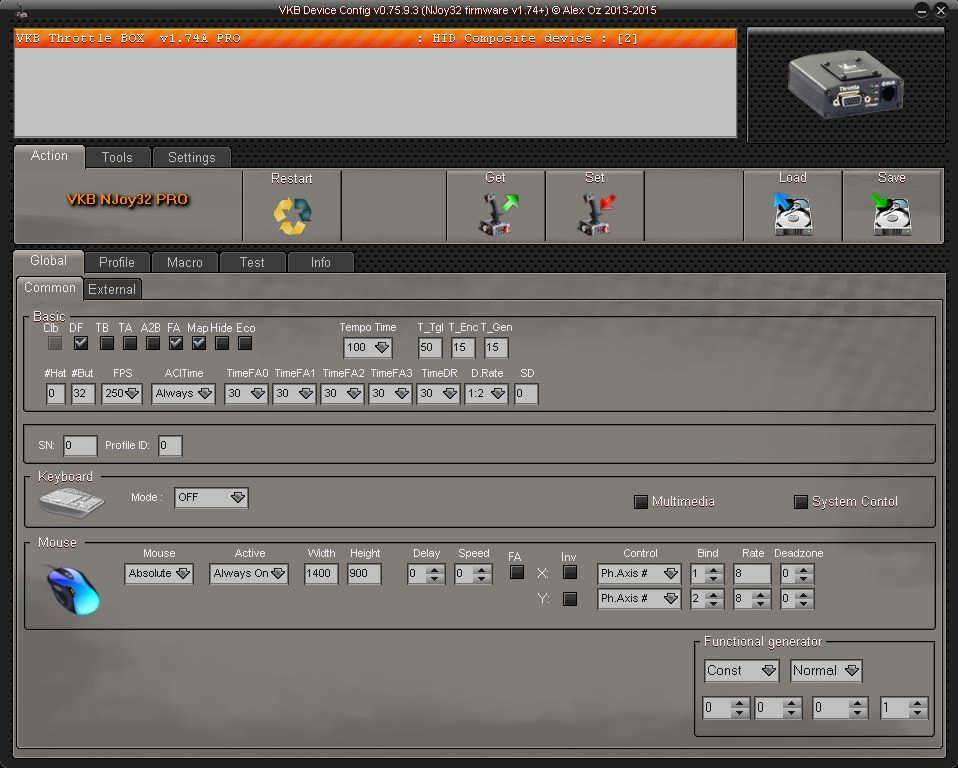The image size is (958, 768).
Task: Click the #But input field
Action: [82, 393]
